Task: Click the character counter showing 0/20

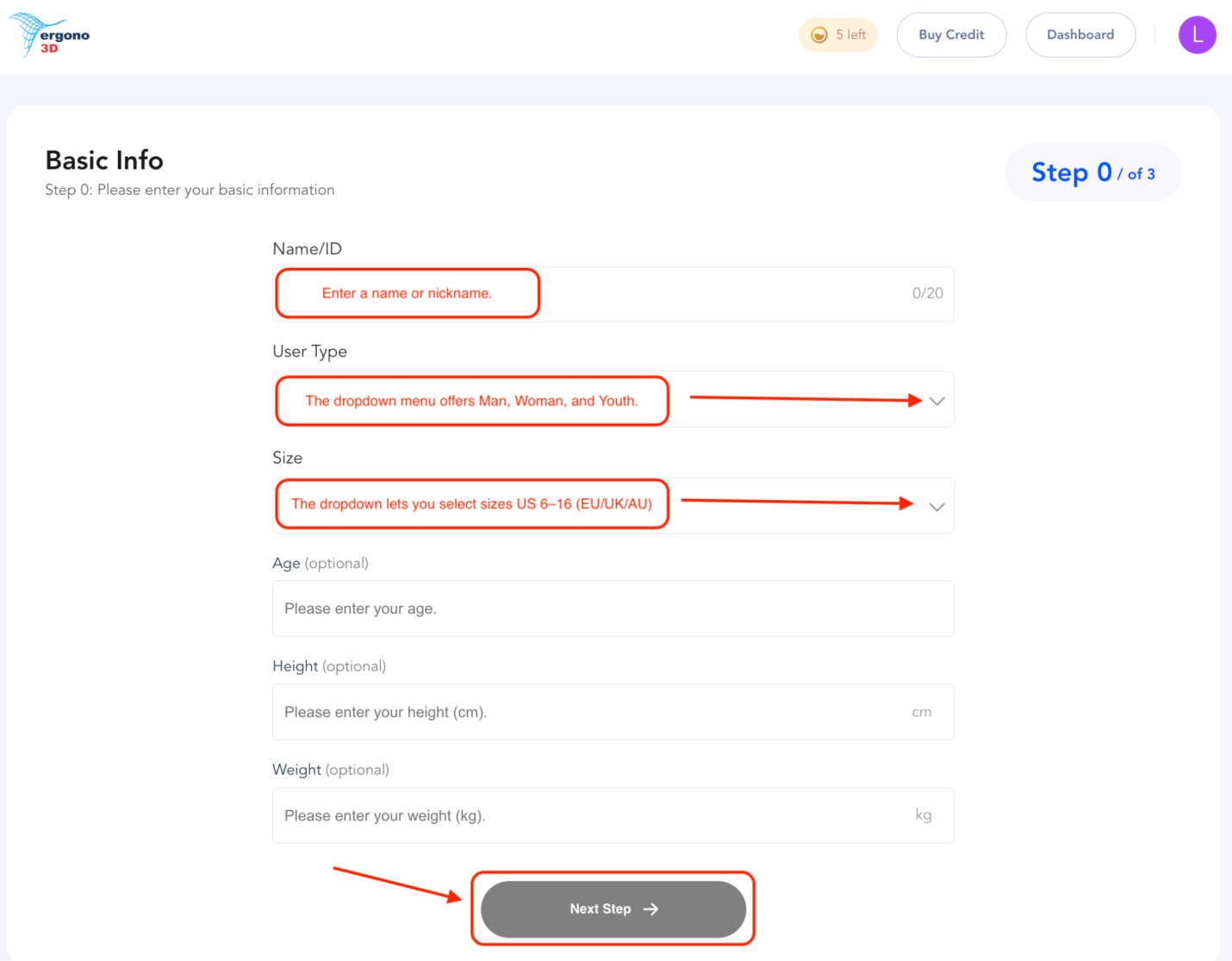Action: pos(928,293)
